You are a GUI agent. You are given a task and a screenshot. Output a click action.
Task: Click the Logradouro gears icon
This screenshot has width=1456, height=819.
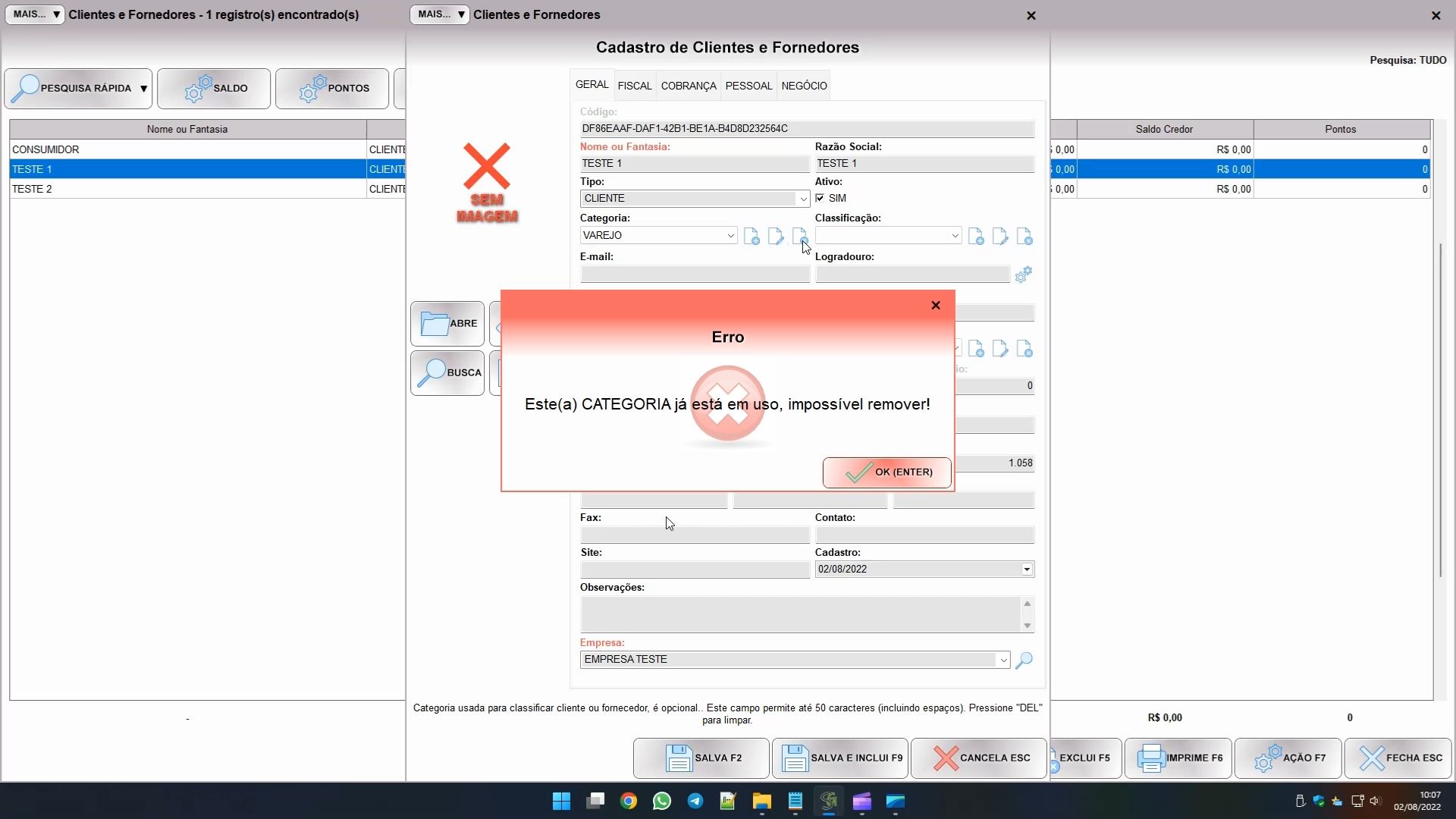pos(1023,275)
